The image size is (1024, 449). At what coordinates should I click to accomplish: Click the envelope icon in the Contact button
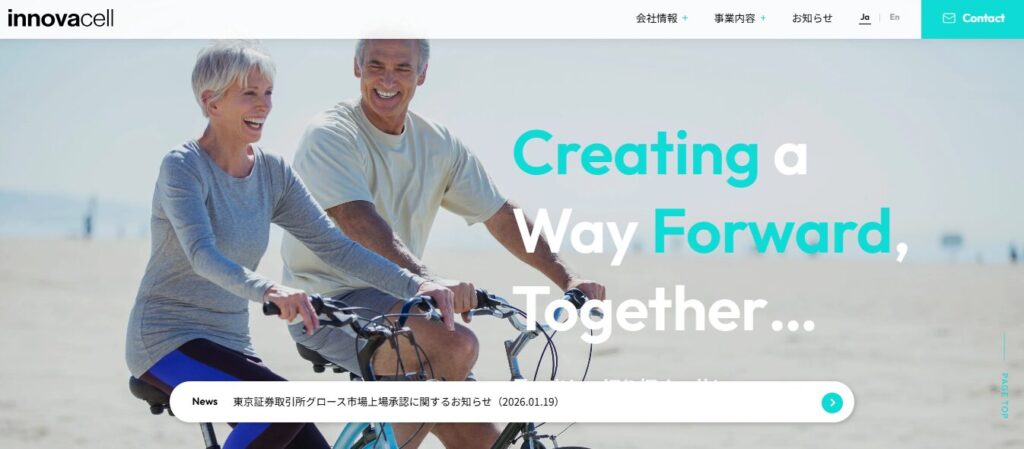[x=948, y=18]
